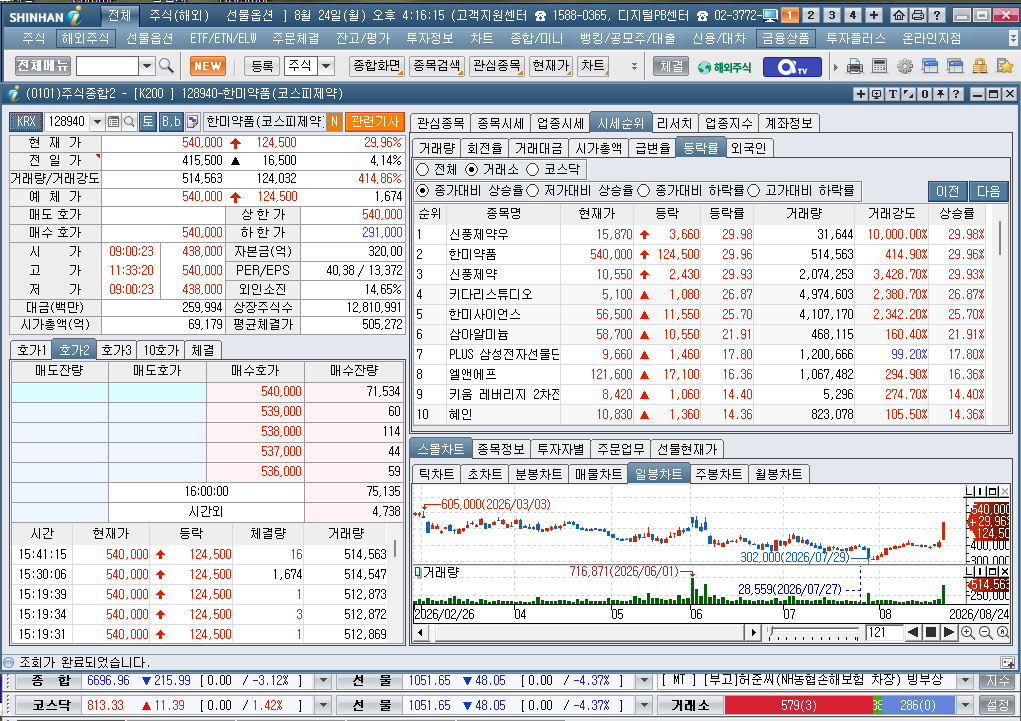The height and width of the screenshot is (721, 1021).
Task: Open dropdown next to 종합 index ticker
Action: coord(323,681)
